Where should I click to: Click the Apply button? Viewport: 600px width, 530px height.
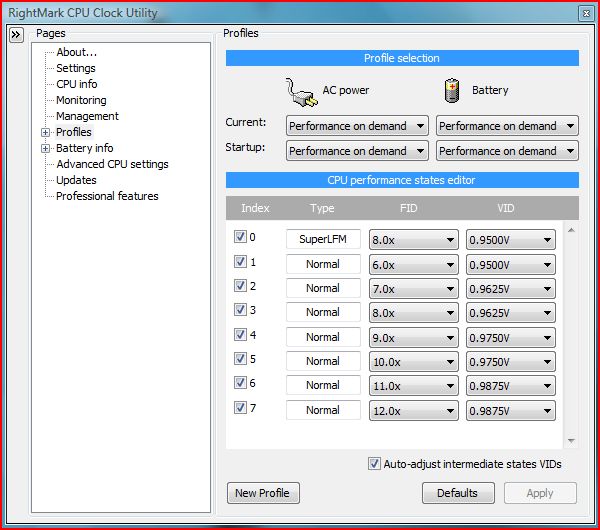click(540, 493)
